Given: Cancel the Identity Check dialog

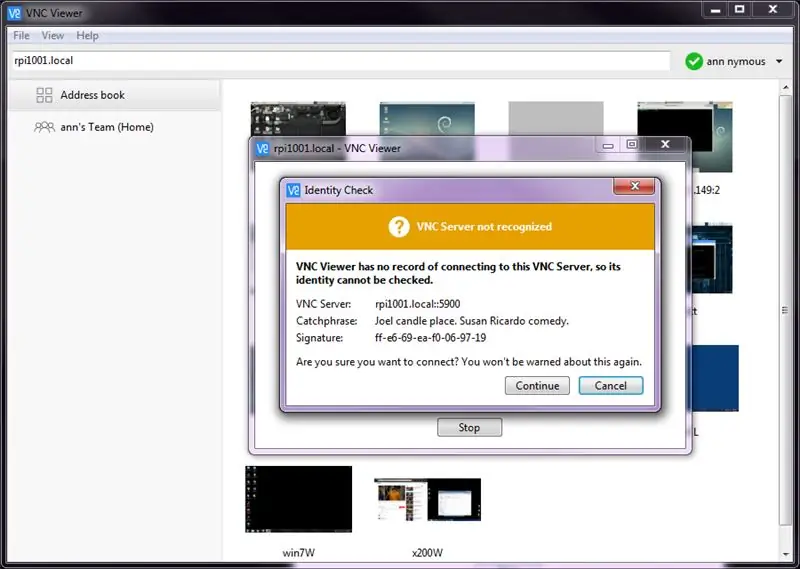Looking at the screenshot, I should [x=611, y=385].
